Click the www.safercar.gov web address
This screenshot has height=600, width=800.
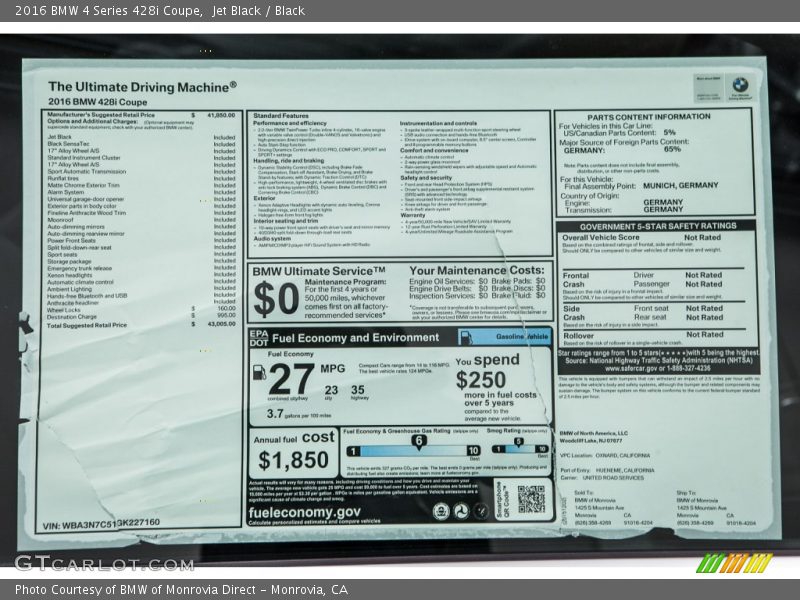[593, 367]
